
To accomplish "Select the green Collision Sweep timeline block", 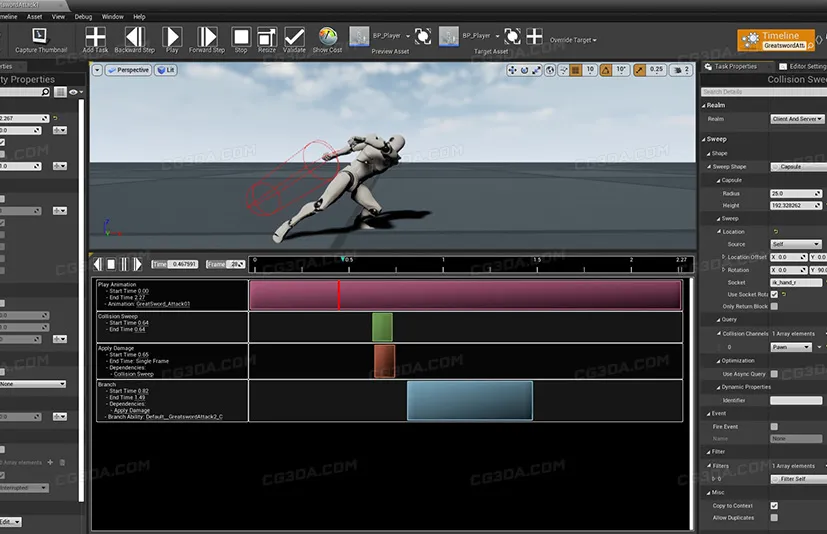I will click(382, 327).
